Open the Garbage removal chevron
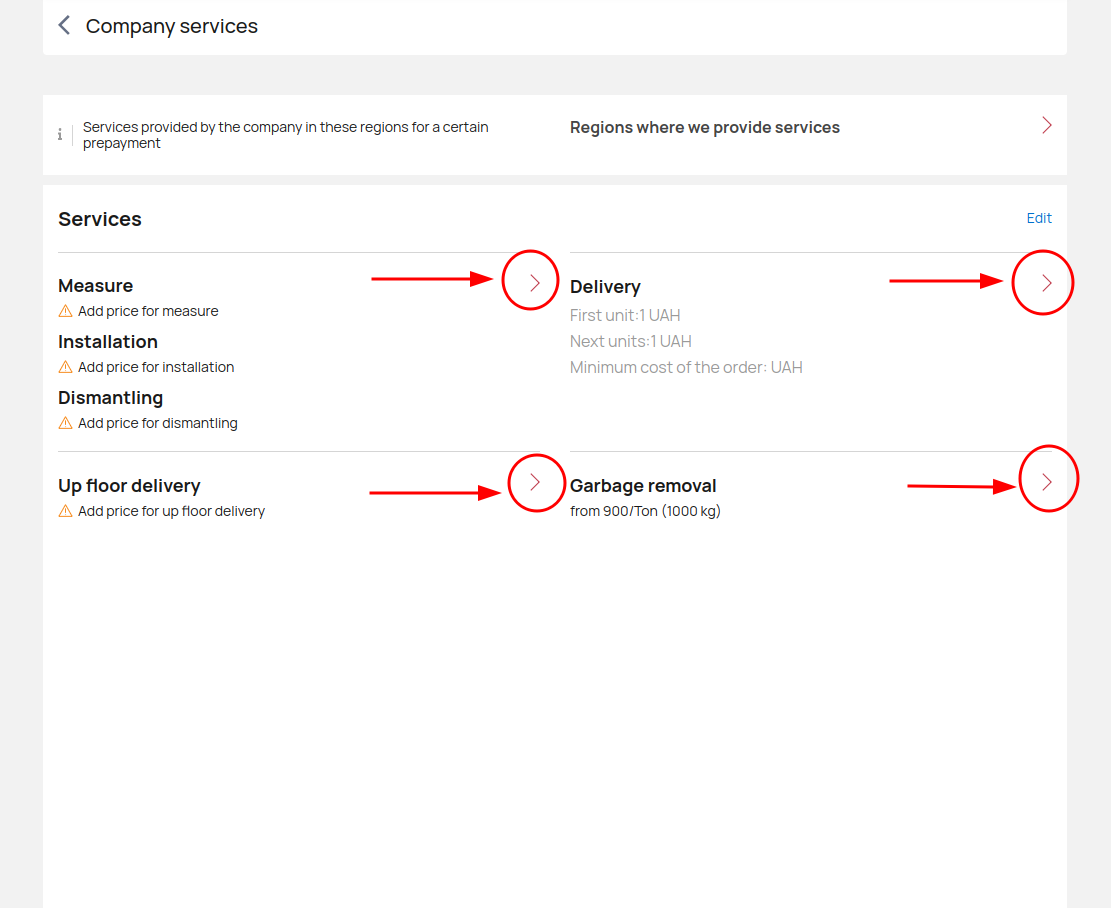The image size is (1111, 908). [1047, 482]
